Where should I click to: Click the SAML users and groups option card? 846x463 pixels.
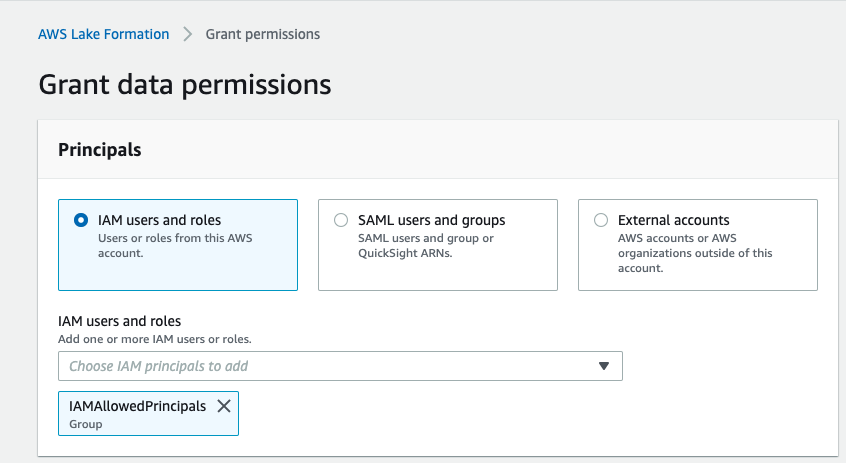click(x=438, y=245)
